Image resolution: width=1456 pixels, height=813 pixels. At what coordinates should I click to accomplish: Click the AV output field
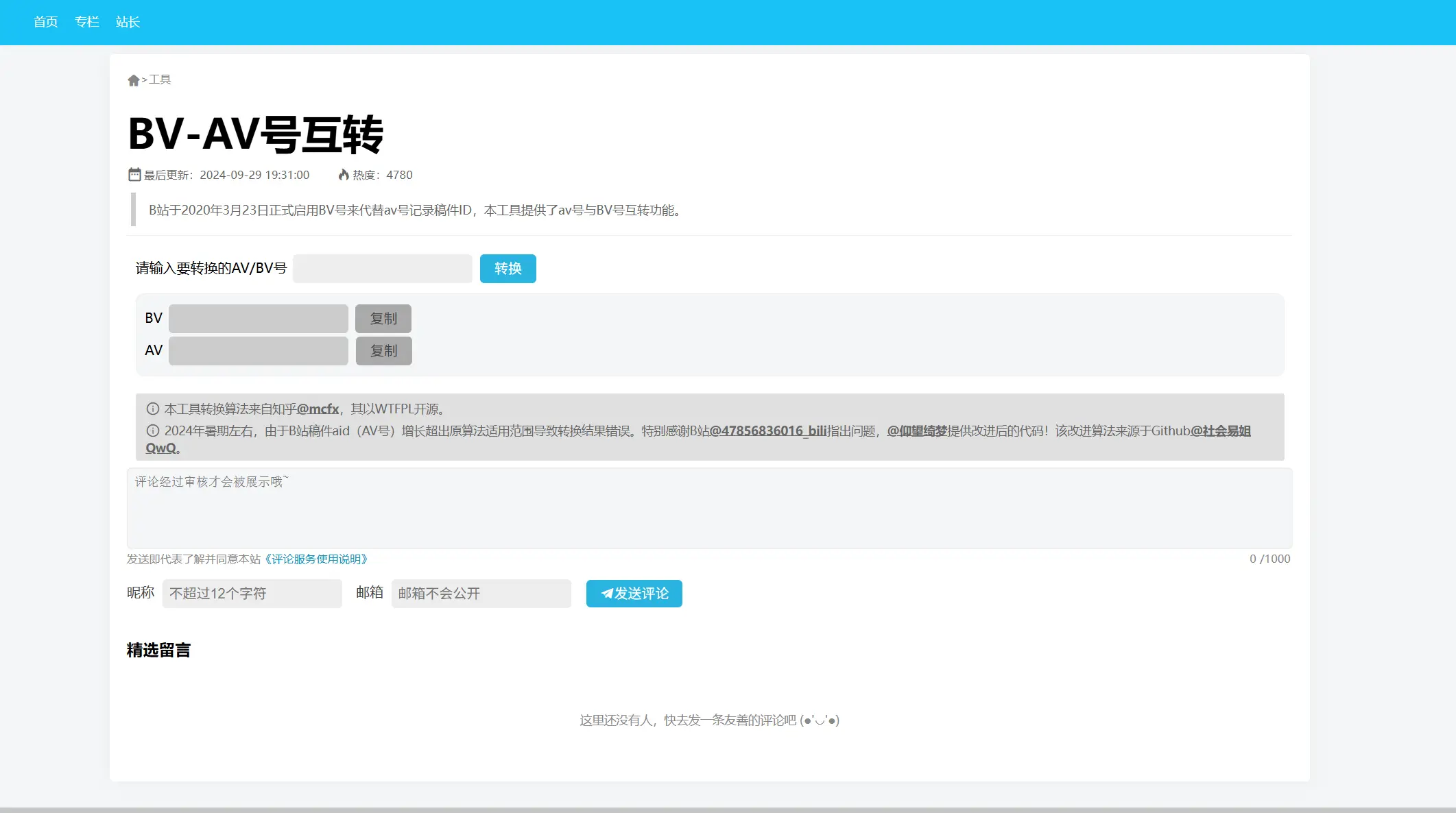[x=259, y=351]
